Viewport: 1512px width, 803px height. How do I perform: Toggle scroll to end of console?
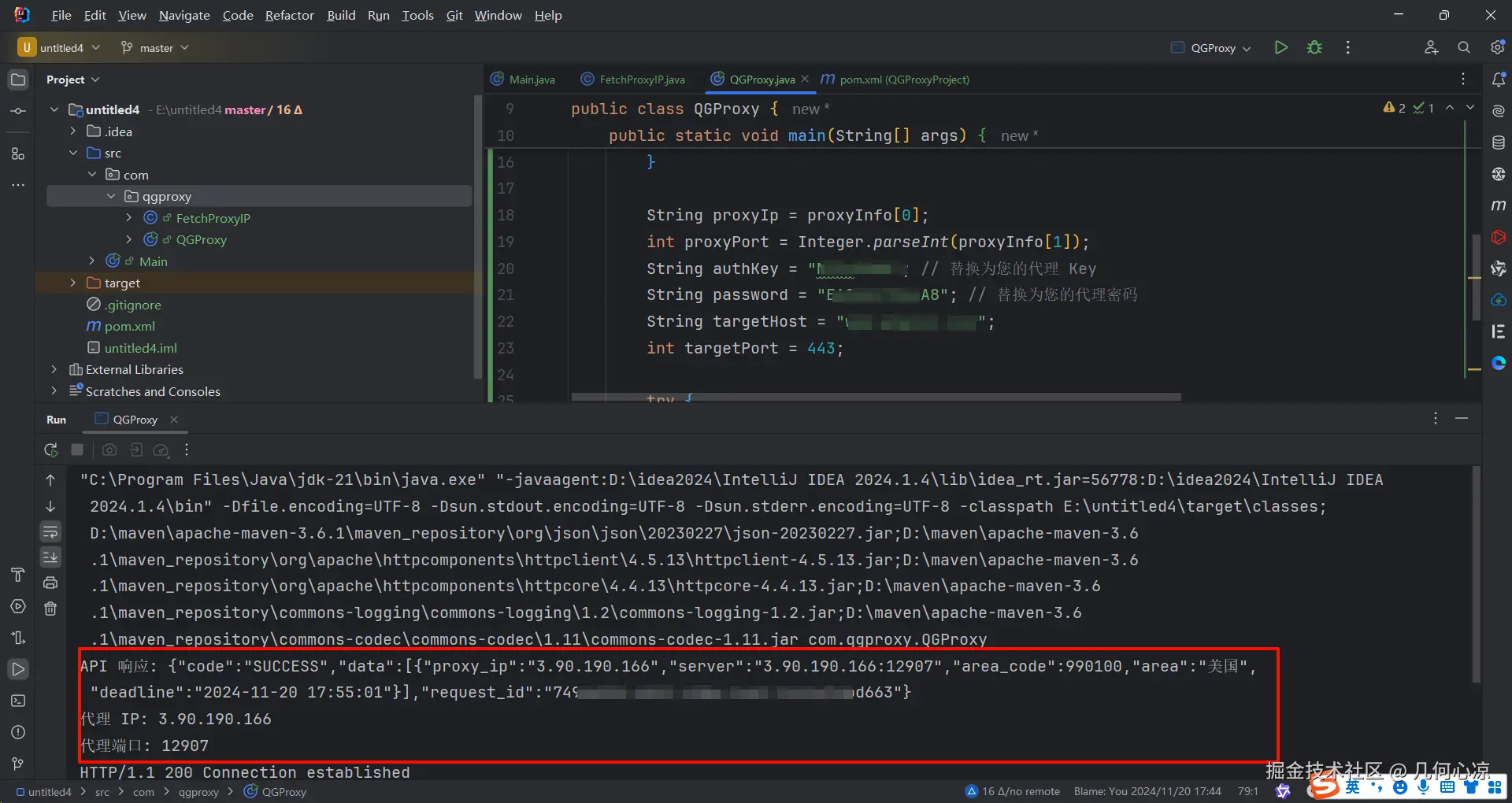coord(50,557)
